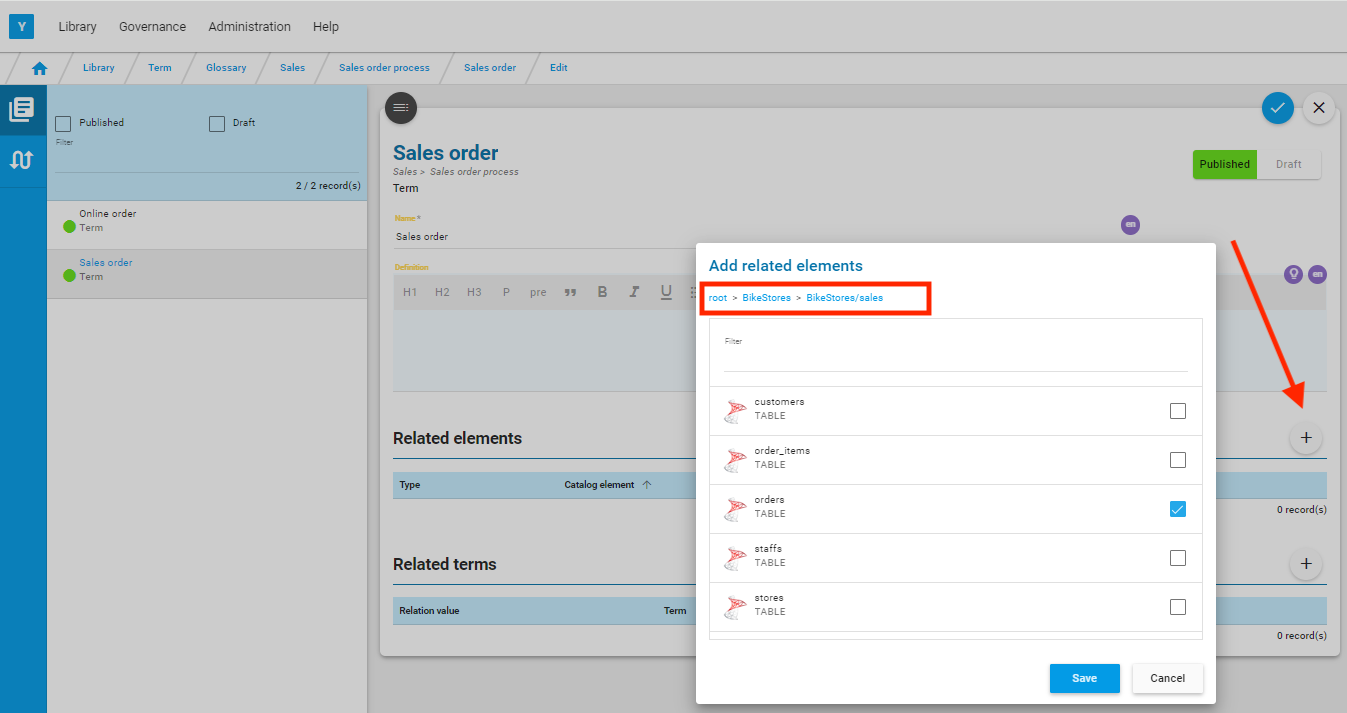Open the Library sidebar icon
Viewport: 1347px width, 713px height.
[x=22, y=109]
